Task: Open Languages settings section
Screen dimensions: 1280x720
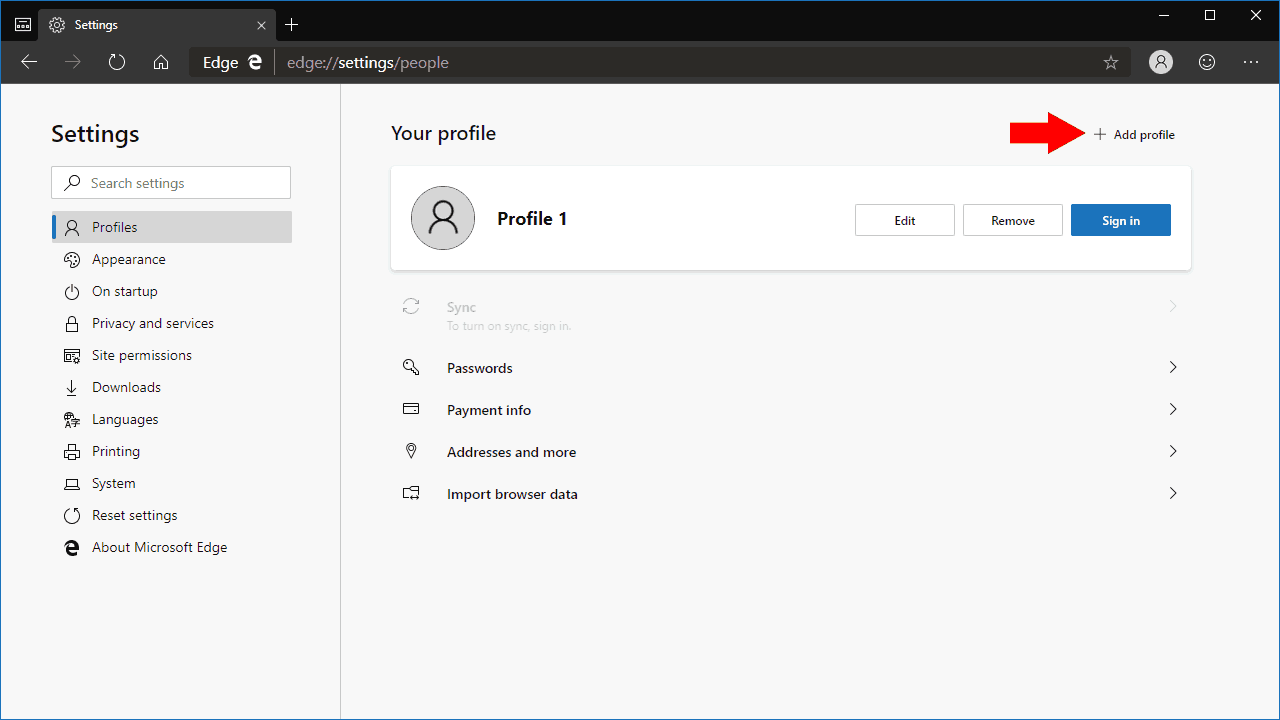Action: pos(172,419)
